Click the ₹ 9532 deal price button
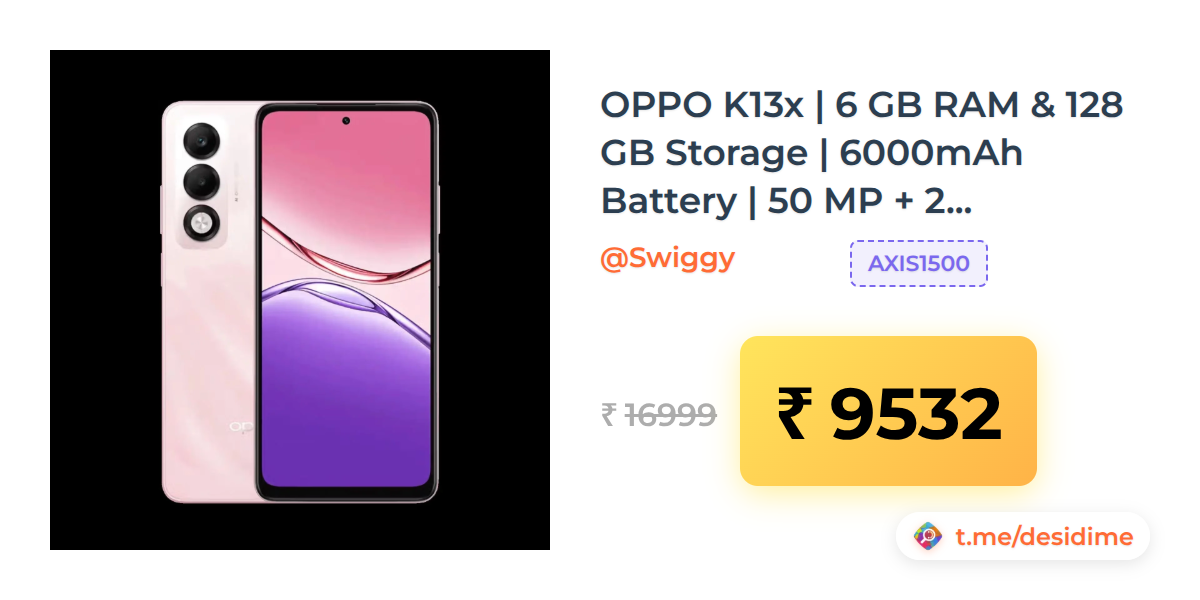 888,411
